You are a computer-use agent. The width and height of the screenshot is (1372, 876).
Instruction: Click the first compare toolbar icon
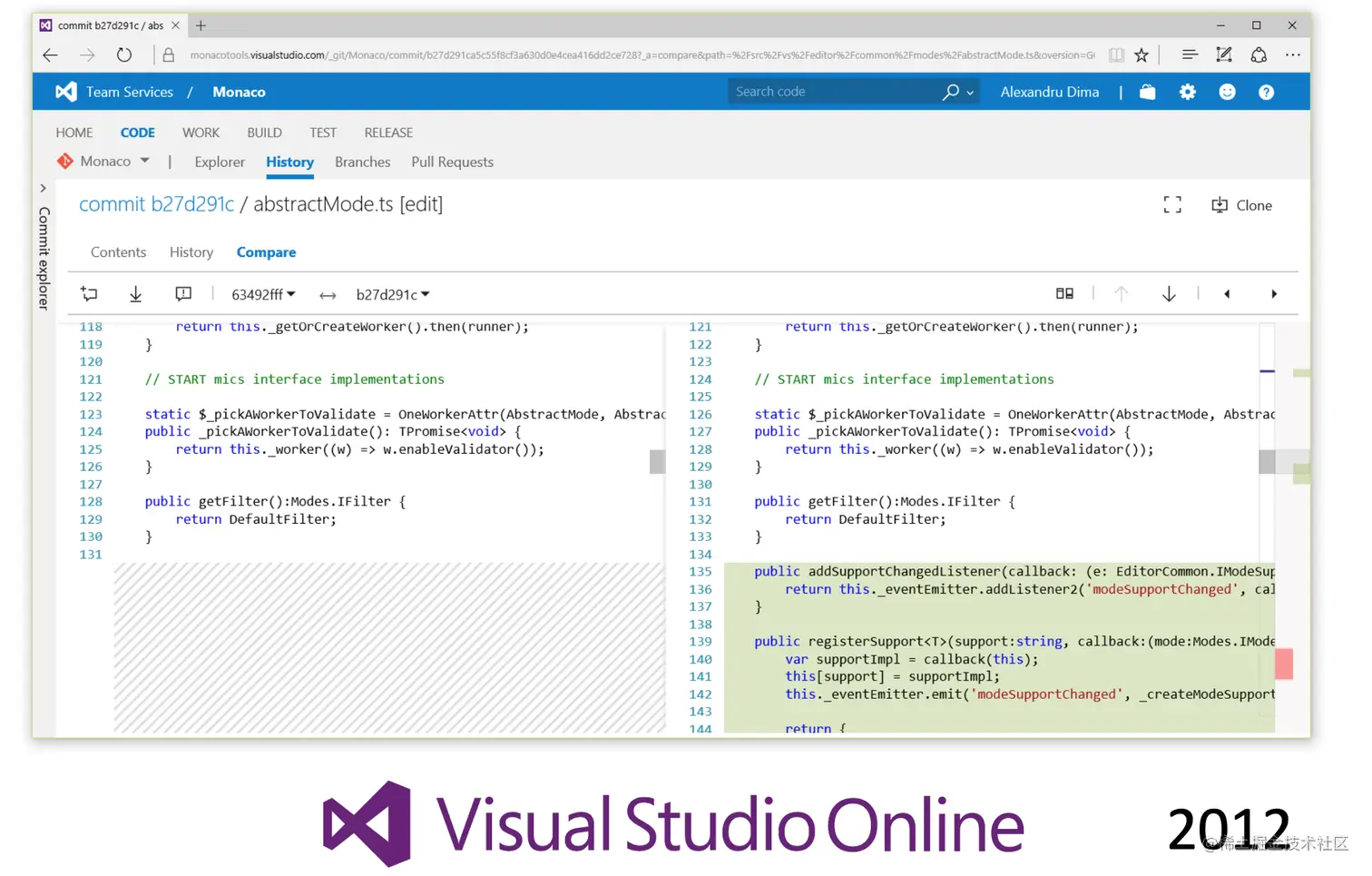89,294
